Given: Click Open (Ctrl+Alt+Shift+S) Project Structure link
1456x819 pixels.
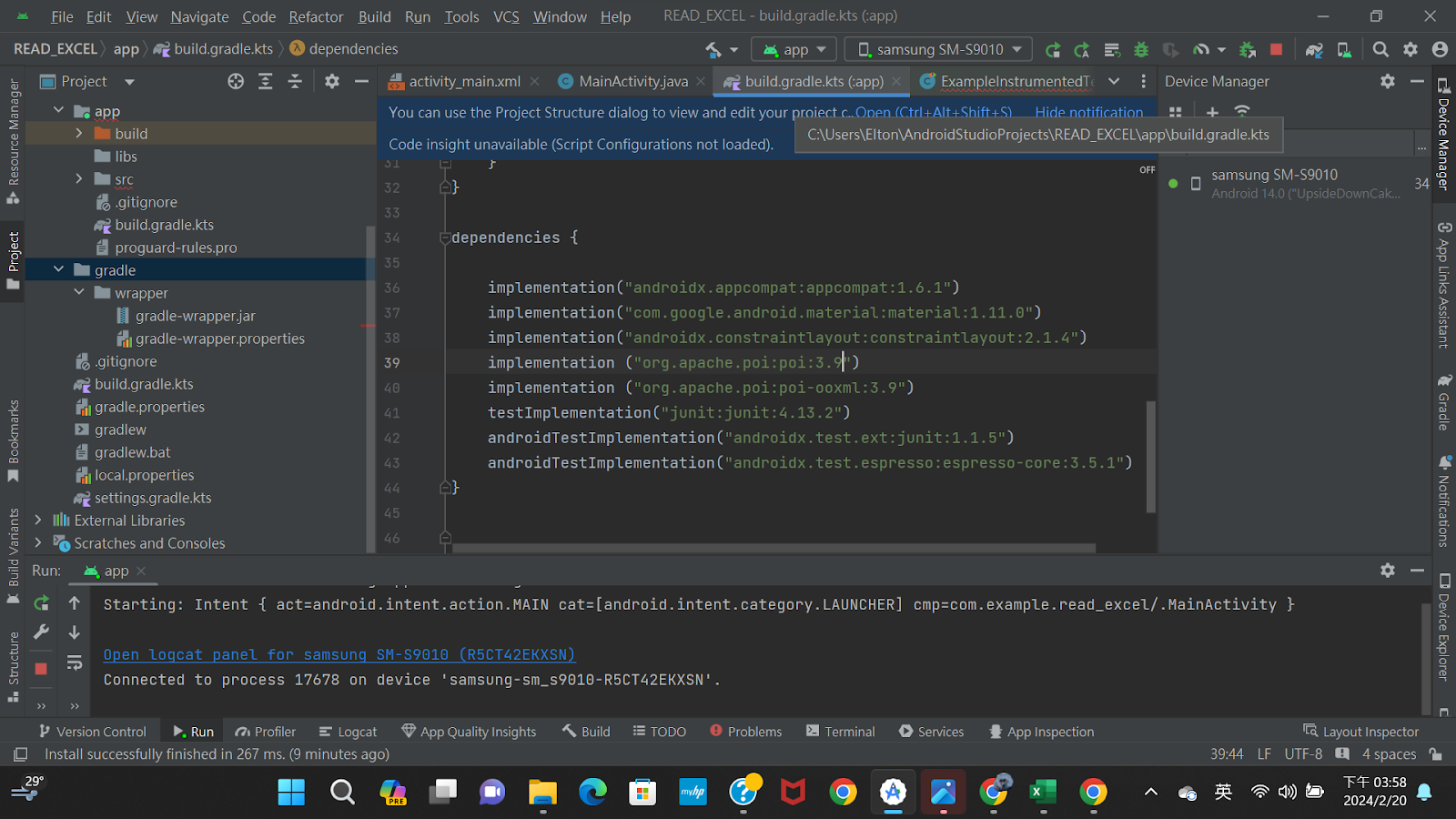Looking at the screenshot, I should coord(934,113).
